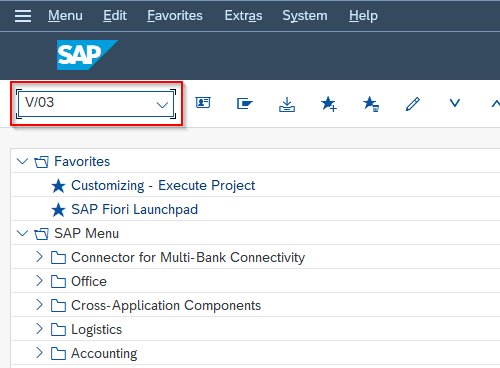This screenshot has height=368, width=500.
Task: Click the star beside SAP Fiori Launchpad
Action: coord(58,210)
